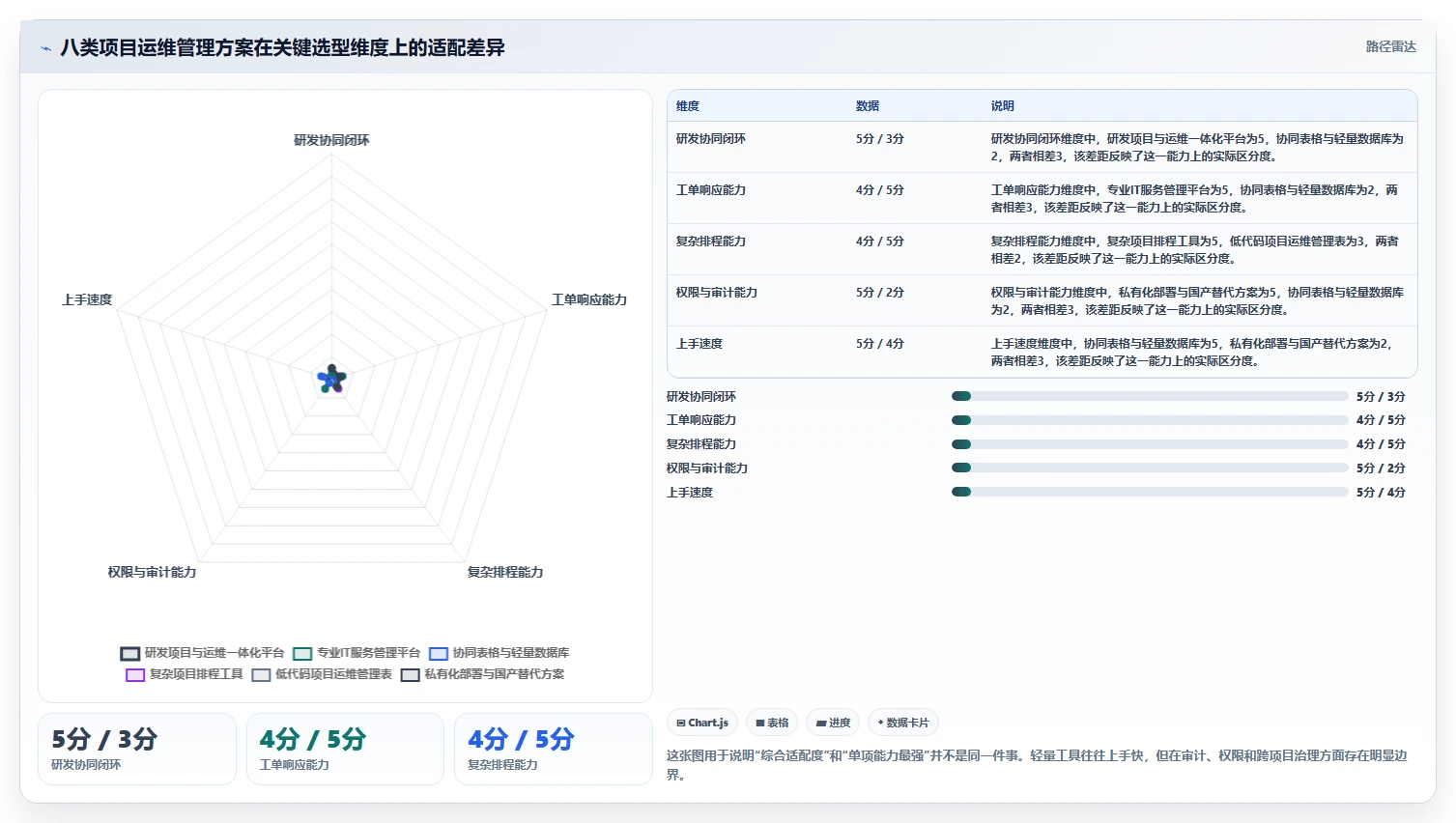Screen dimensions: 1456x823
Task: Toggle 低代码项目运维管理表 legend series
Action: pyautogui.click(x=322, y=674)
